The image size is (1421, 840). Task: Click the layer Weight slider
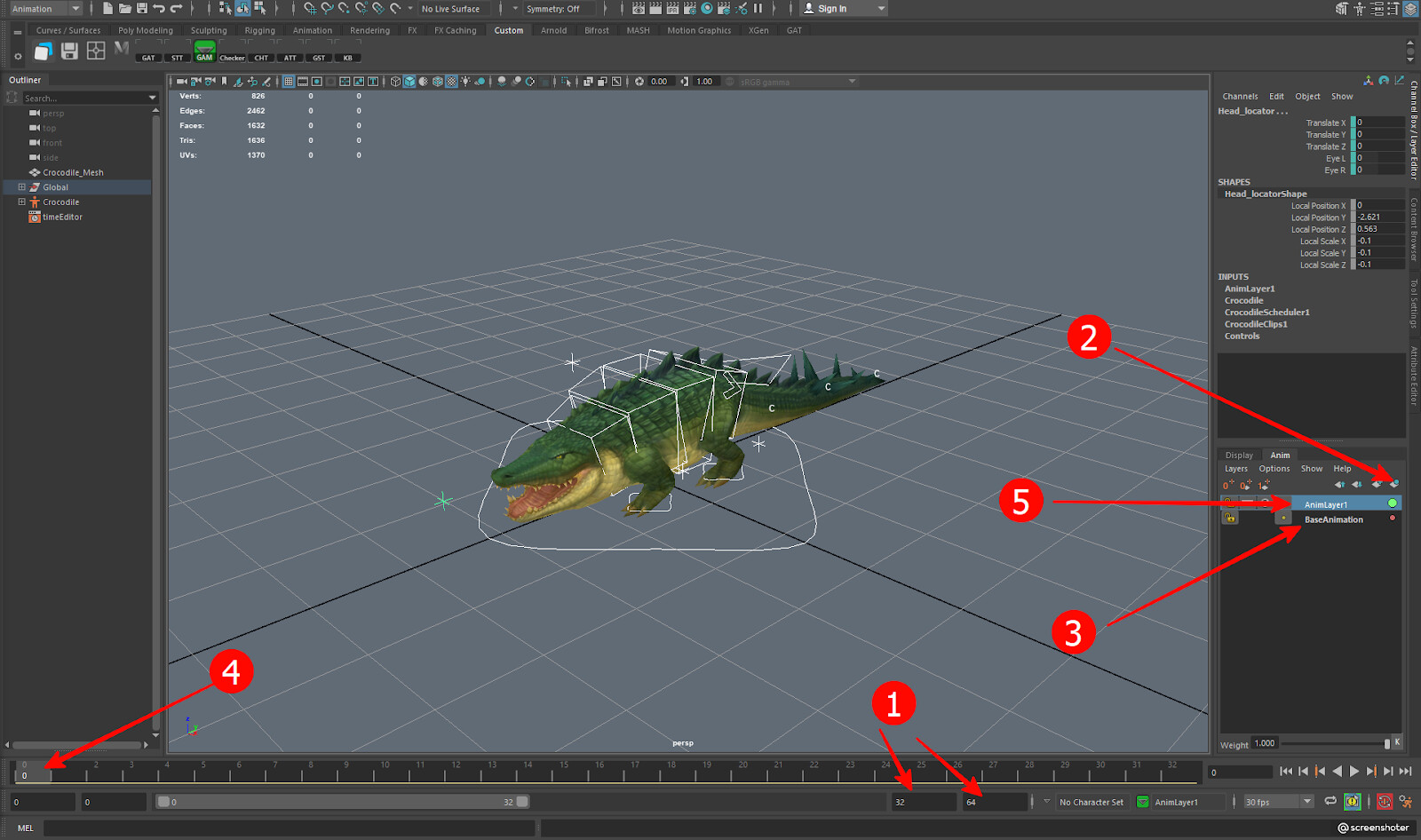point(1334,743)
